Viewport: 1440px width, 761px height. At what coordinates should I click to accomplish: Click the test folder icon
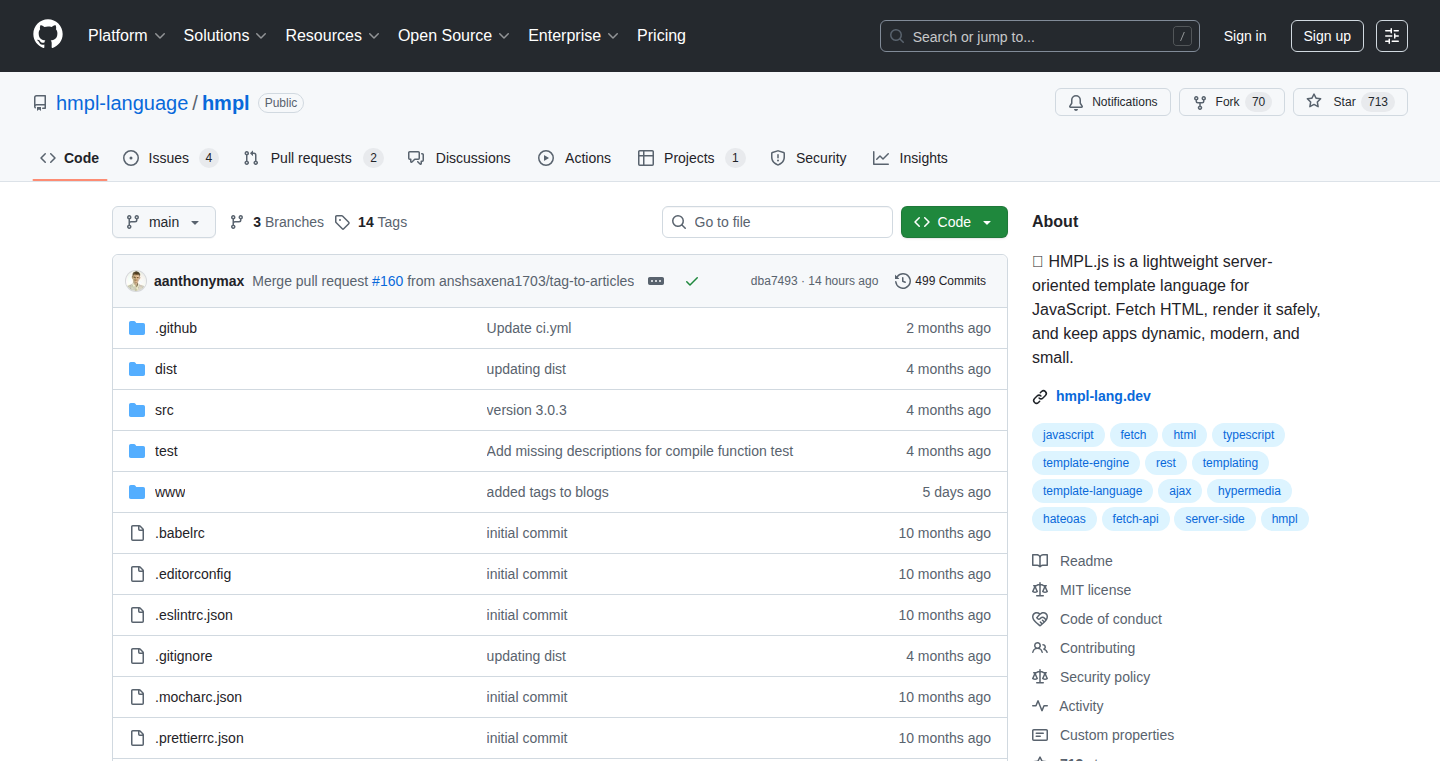click(137, 451)
